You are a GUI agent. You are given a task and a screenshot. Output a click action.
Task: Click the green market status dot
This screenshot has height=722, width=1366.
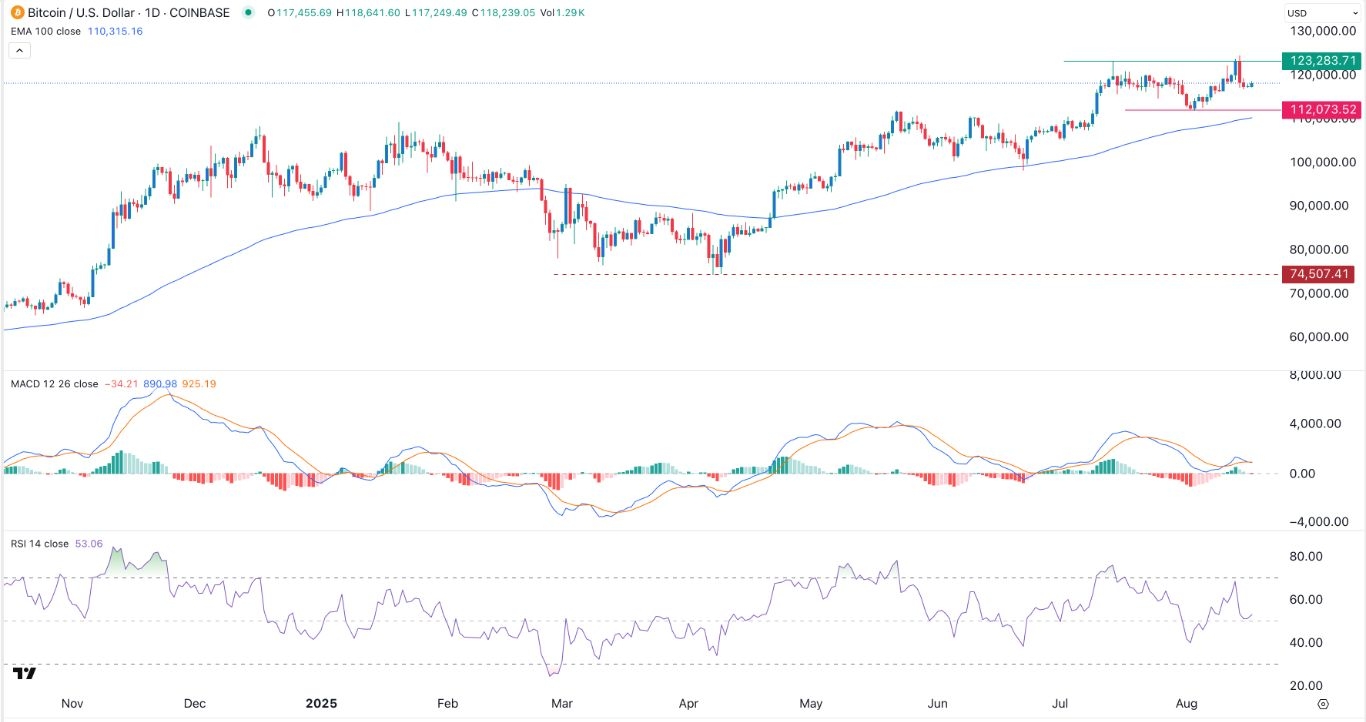tap(246, 13)
